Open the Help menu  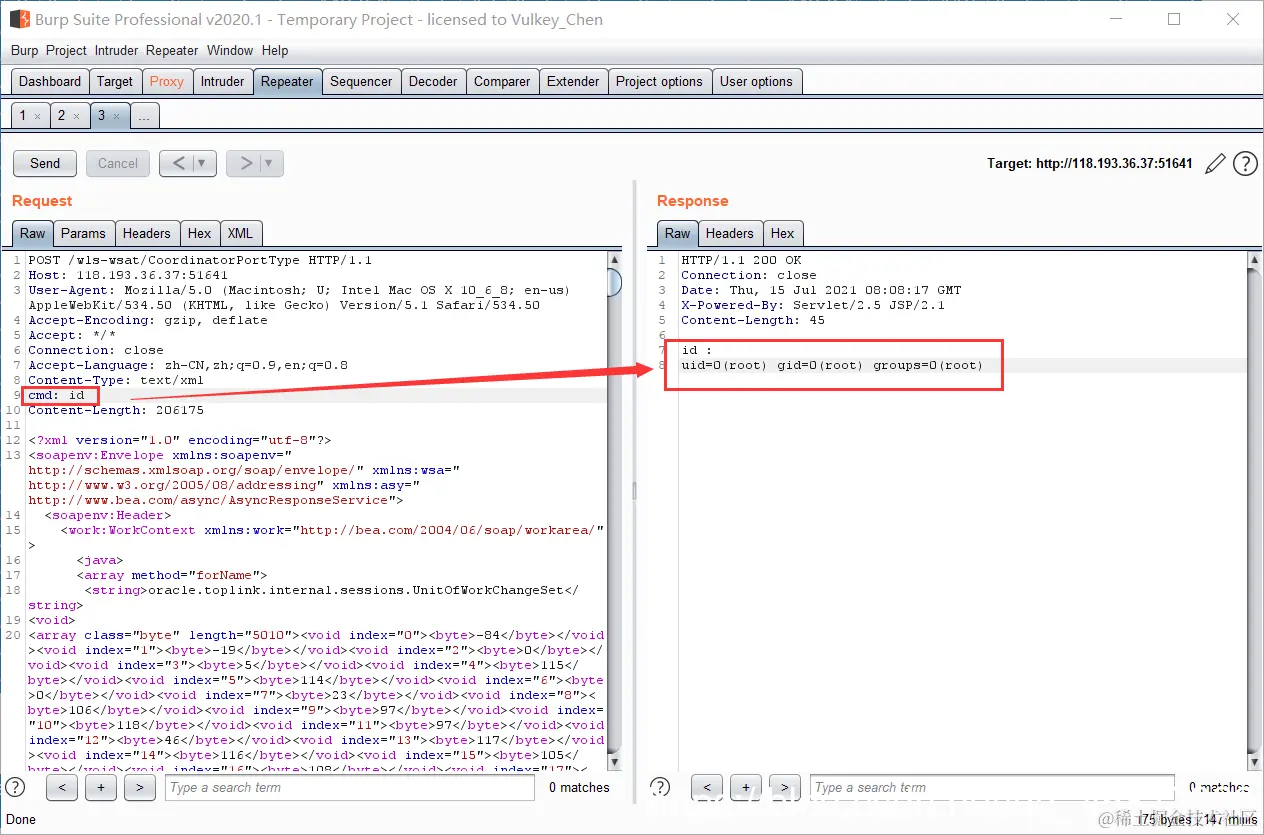pyautogui.click(x=275, y=50)
